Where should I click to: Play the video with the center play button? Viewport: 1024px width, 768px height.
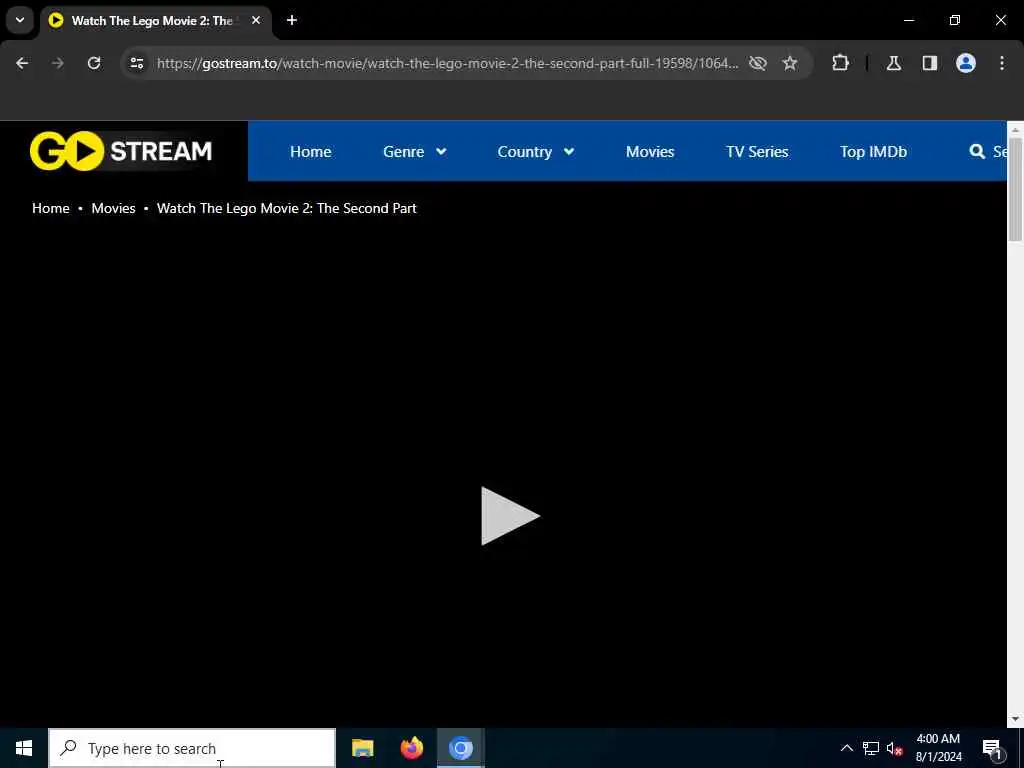click(510, 516)
